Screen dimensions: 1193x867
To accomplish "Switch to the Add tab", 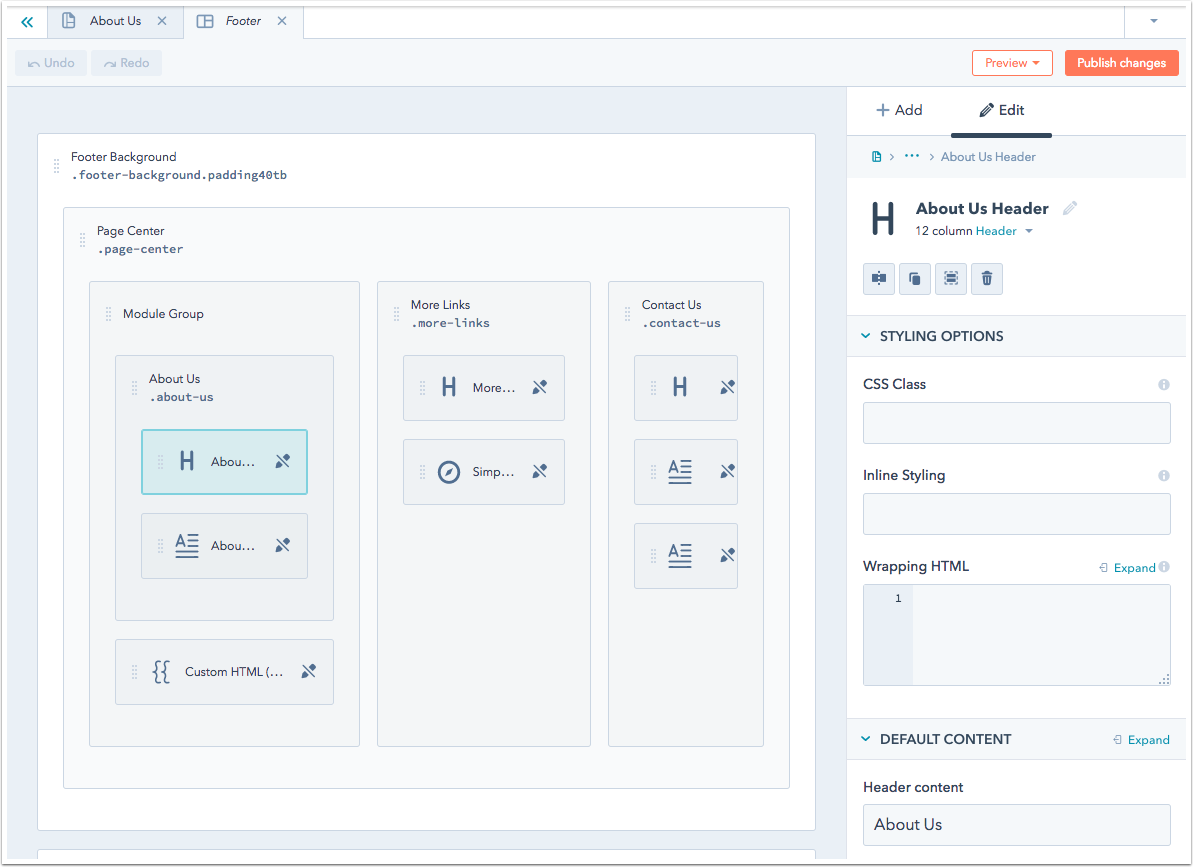I will coord(899,110).
